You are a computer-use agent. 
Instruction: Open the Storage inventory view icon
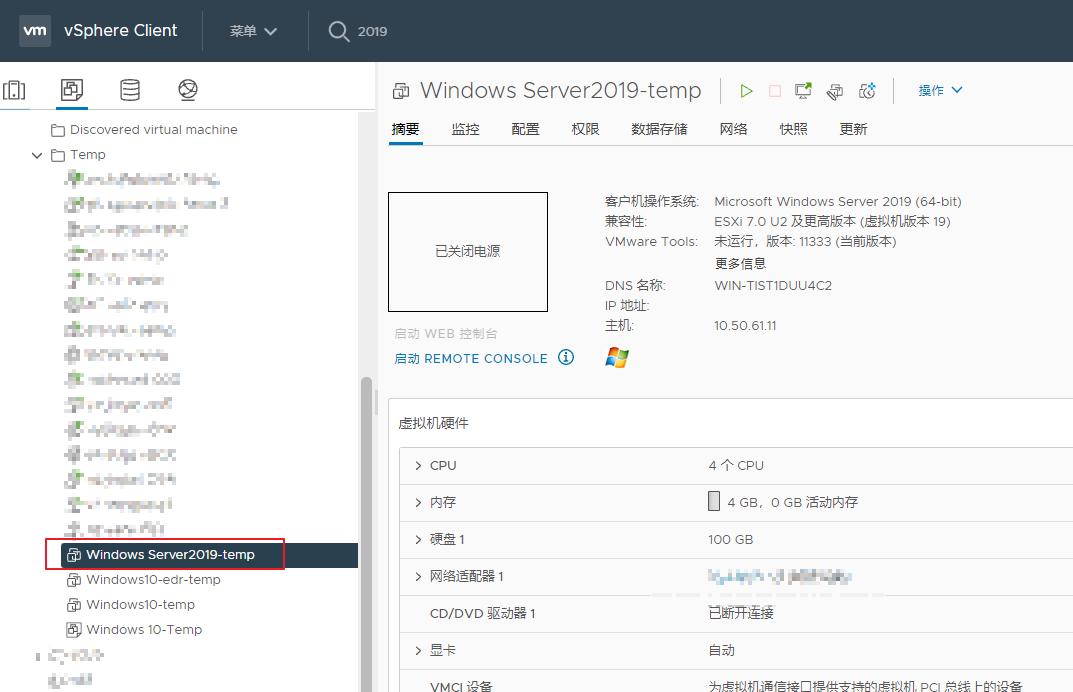(130, 91)
